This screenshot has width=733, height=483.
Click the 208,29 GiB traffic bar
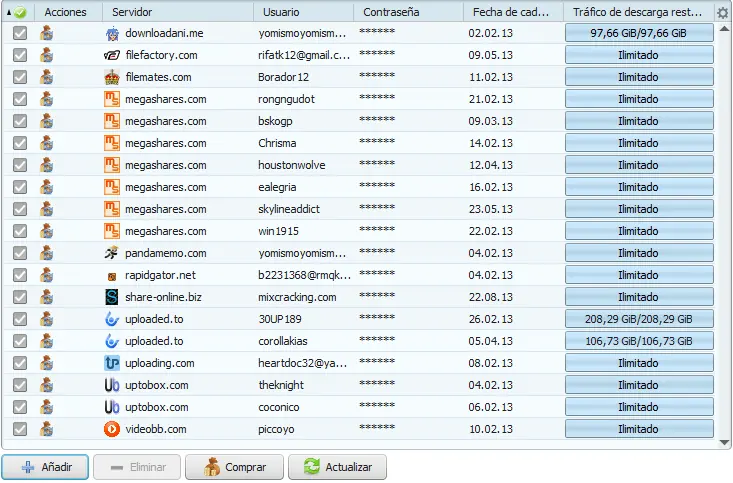639,319
